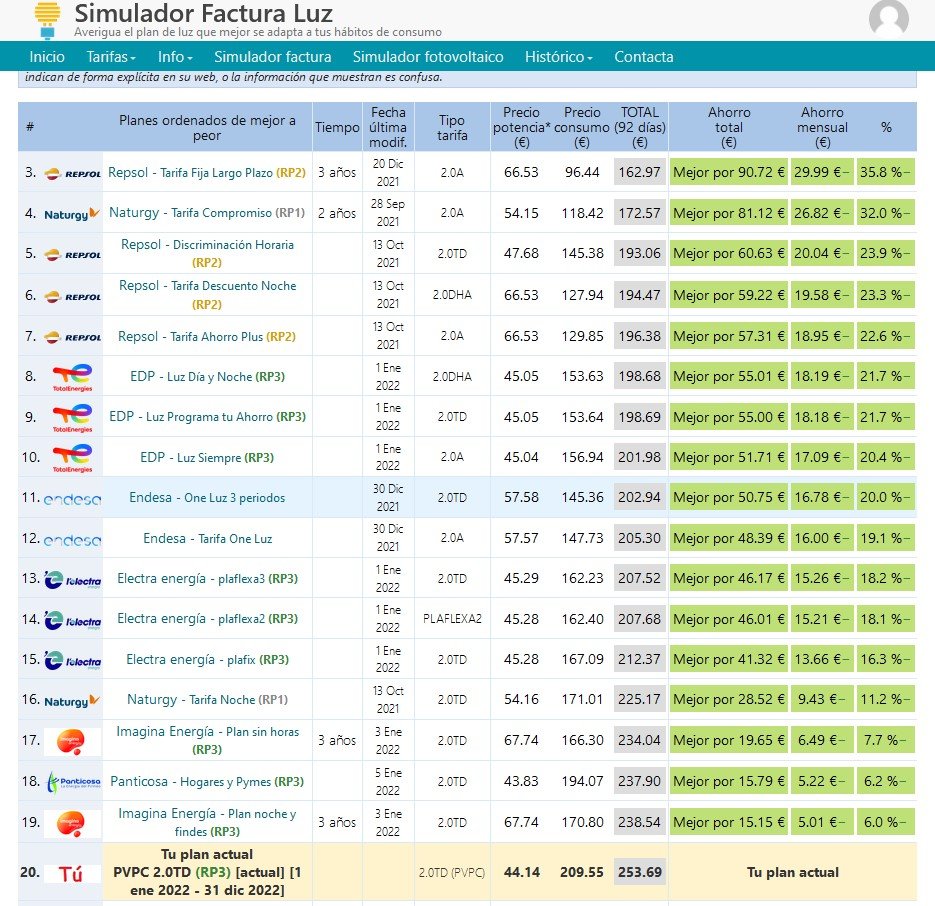Open the Simulador fotovoltaico page
The width and height of the screenshot is (935, 906).
pyautogui.click(x=428, y=57)
